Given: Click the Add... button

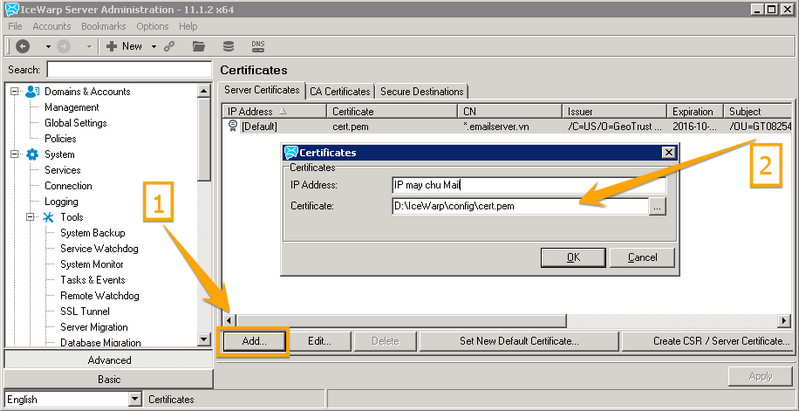Looking at the screenshot, I should coord(254,341).
